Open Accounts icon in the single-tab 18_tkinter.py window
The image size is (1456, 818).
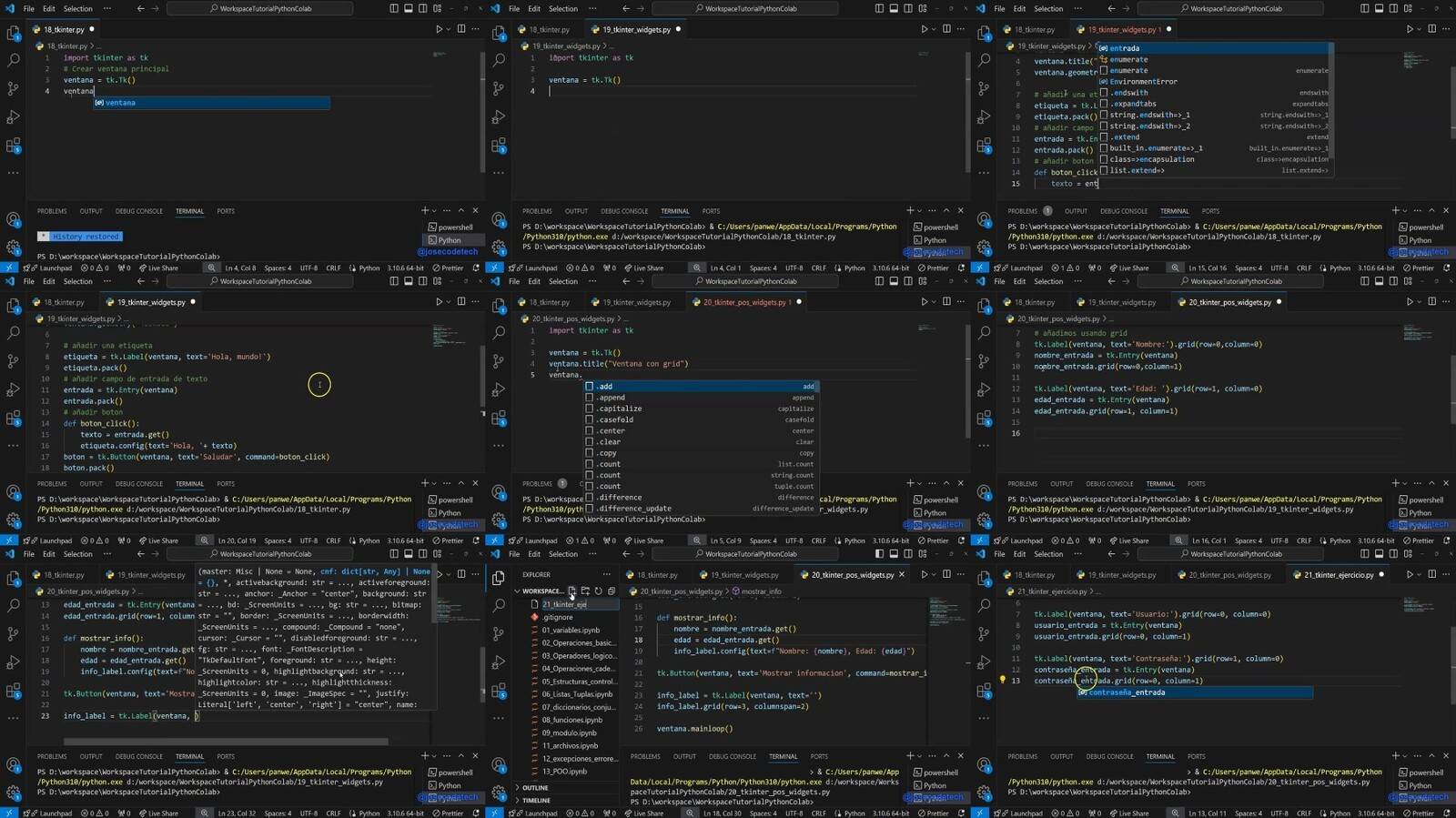(14, 219)
